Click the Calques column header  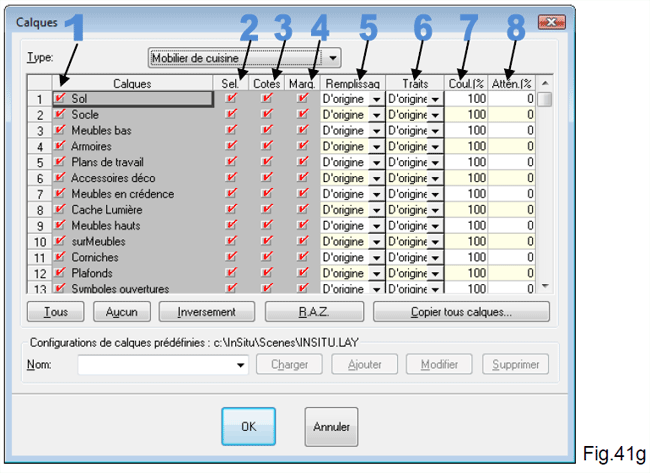(x=132, y=83)
